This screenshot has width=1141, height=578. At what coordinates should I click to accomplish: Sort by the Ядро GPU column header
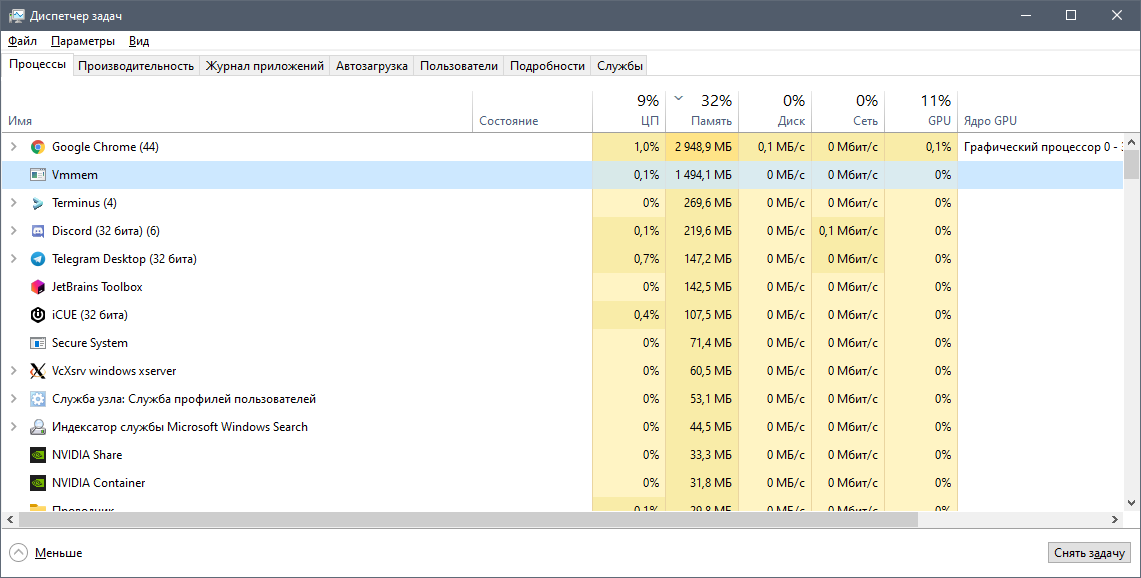pyautogui.click(x=1041, y=112)
